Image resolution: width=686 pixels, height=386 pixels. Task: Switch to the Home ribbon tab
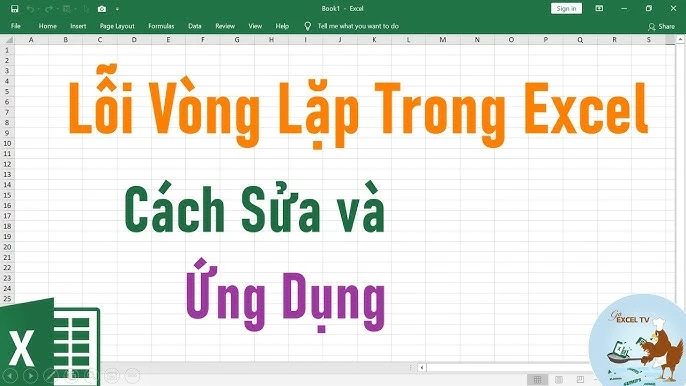pyautogui.click(x=48, y=26)
